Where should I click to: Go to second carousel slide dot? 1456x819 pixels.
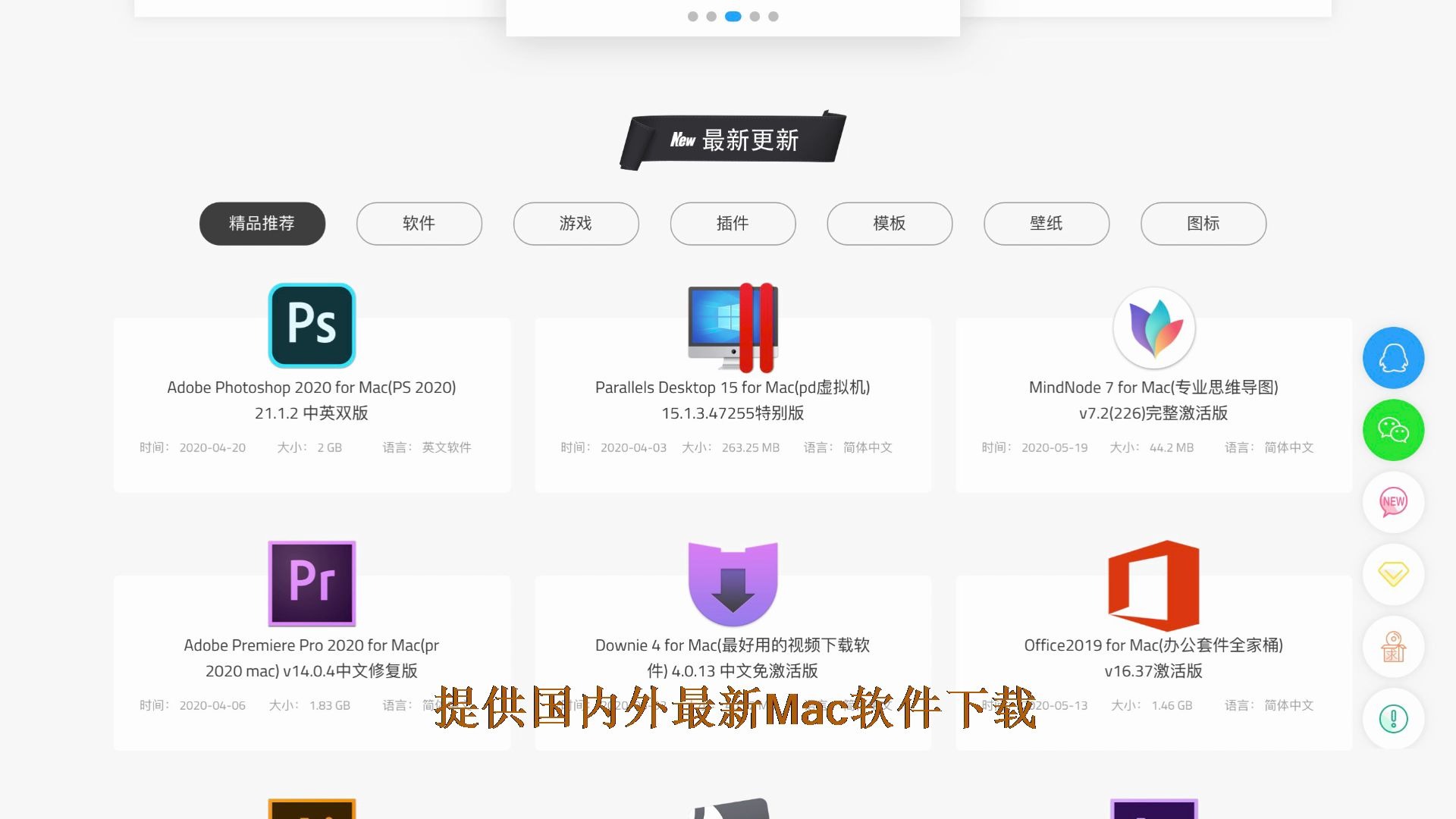[x=711, y=17]
